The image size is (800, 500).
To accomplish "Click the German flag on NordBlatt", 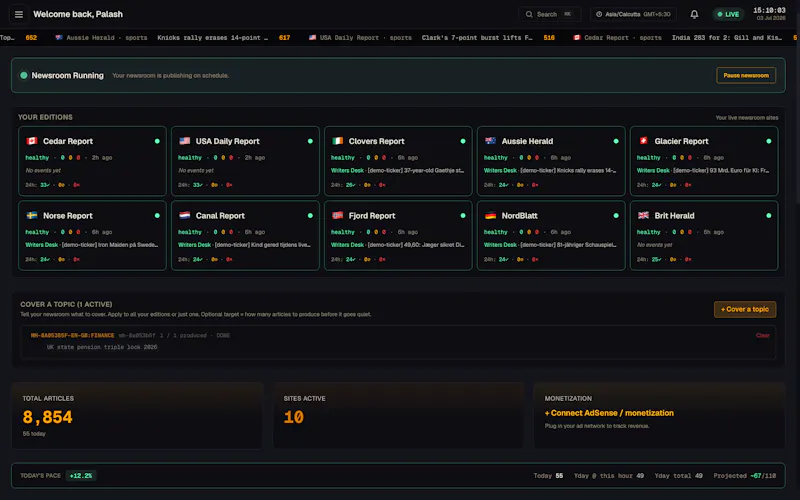I will [490, 215].
